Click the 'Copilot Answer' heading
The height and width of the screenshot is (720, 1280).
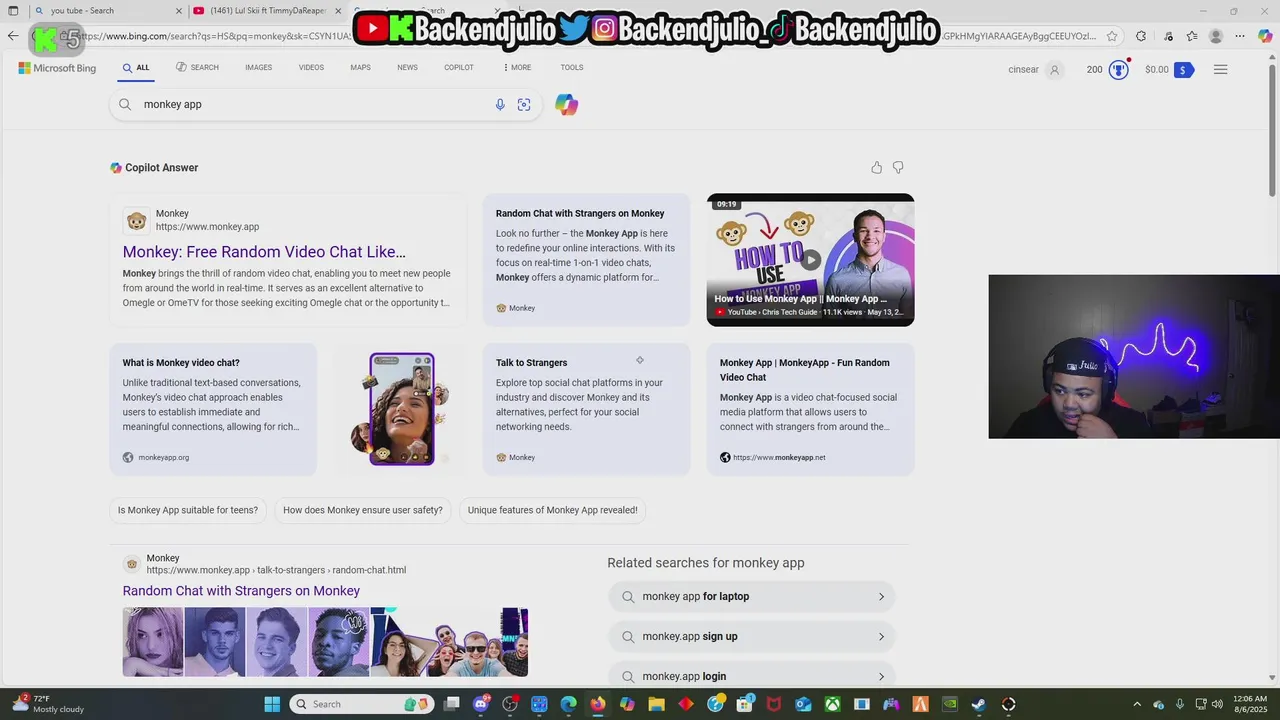(x=161, y=168)
